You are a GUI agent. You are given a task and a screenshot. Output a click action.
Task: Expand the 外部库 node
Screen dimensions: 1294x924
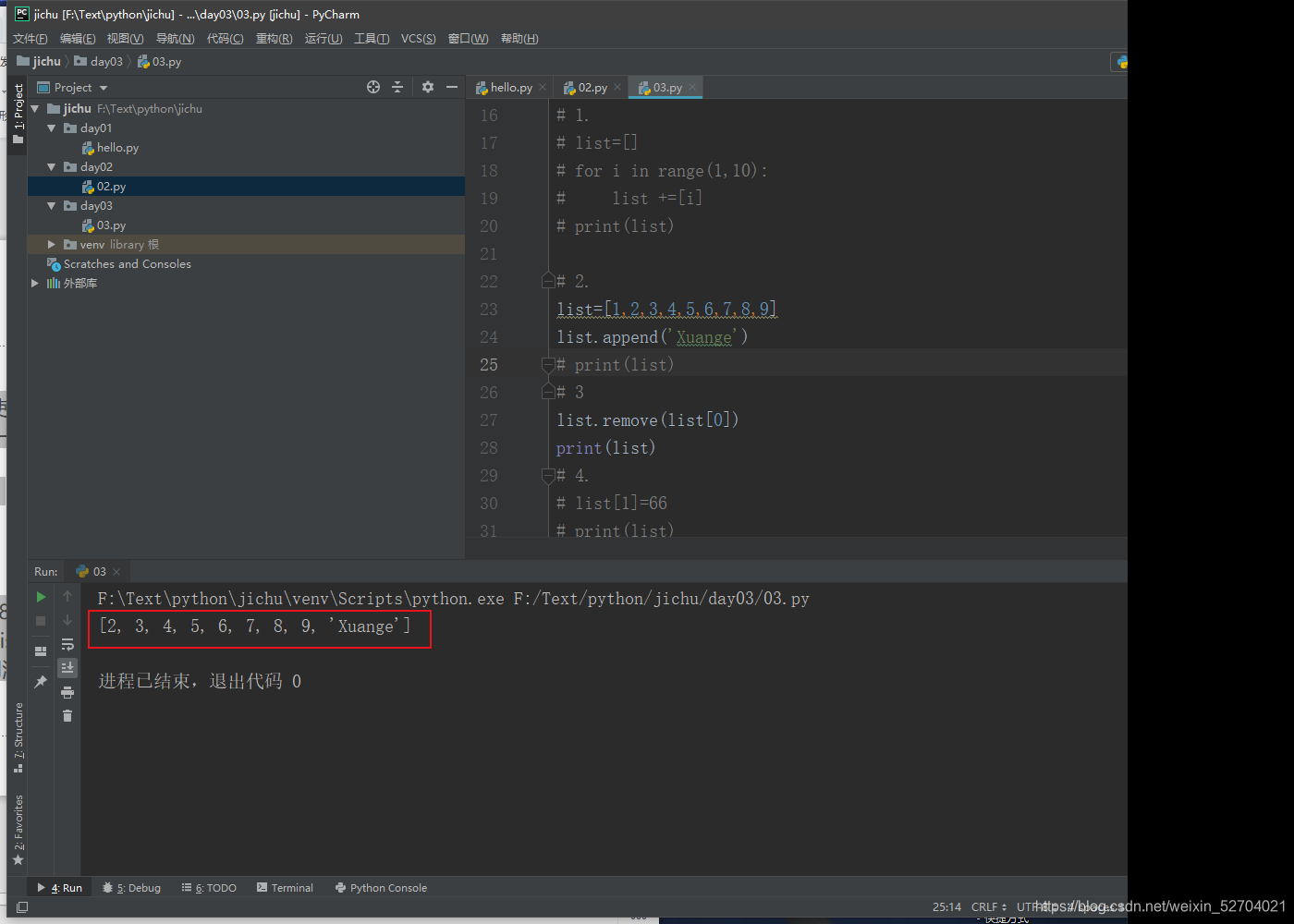point(35,284)
